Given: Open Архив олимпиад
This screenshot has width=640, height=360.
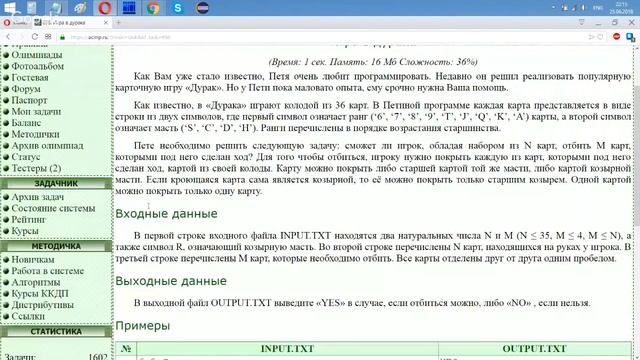Looking at the screenshot, I should coord(47,146).
